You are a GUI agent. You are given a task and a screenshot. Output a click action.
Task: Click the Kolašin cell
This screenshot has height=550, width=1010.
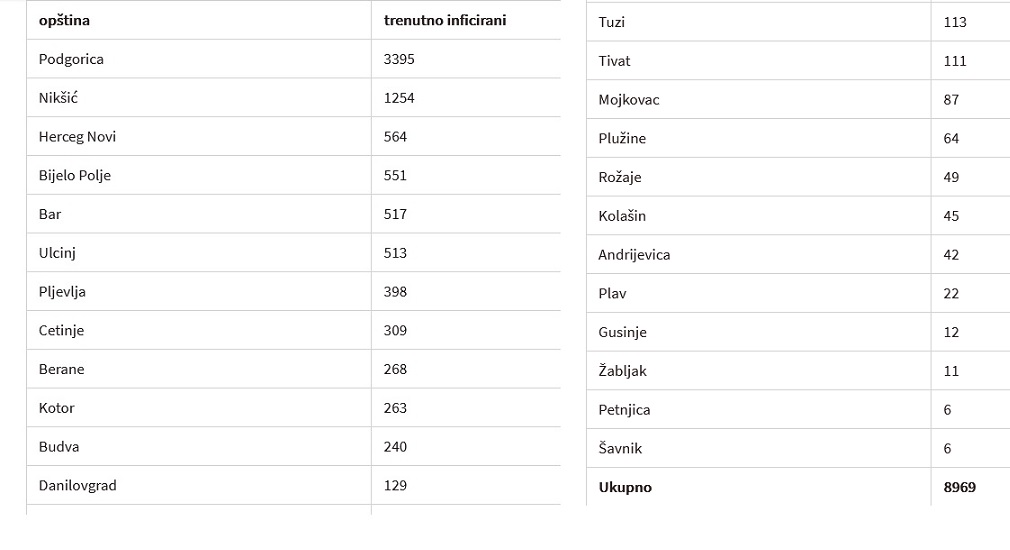(x=758, y=216)
